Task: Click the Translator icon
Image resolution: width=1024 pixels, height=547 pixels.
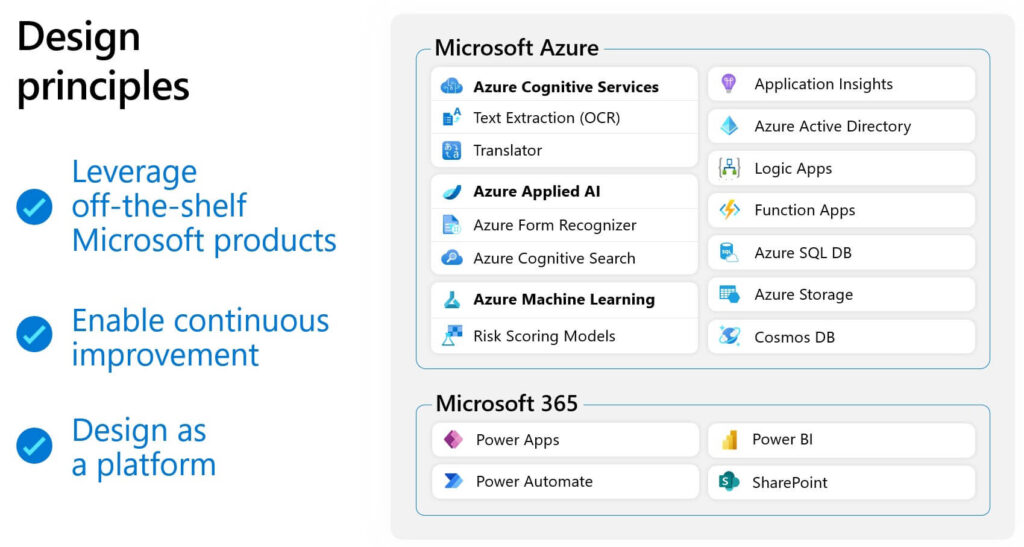Action: [451, 151]
